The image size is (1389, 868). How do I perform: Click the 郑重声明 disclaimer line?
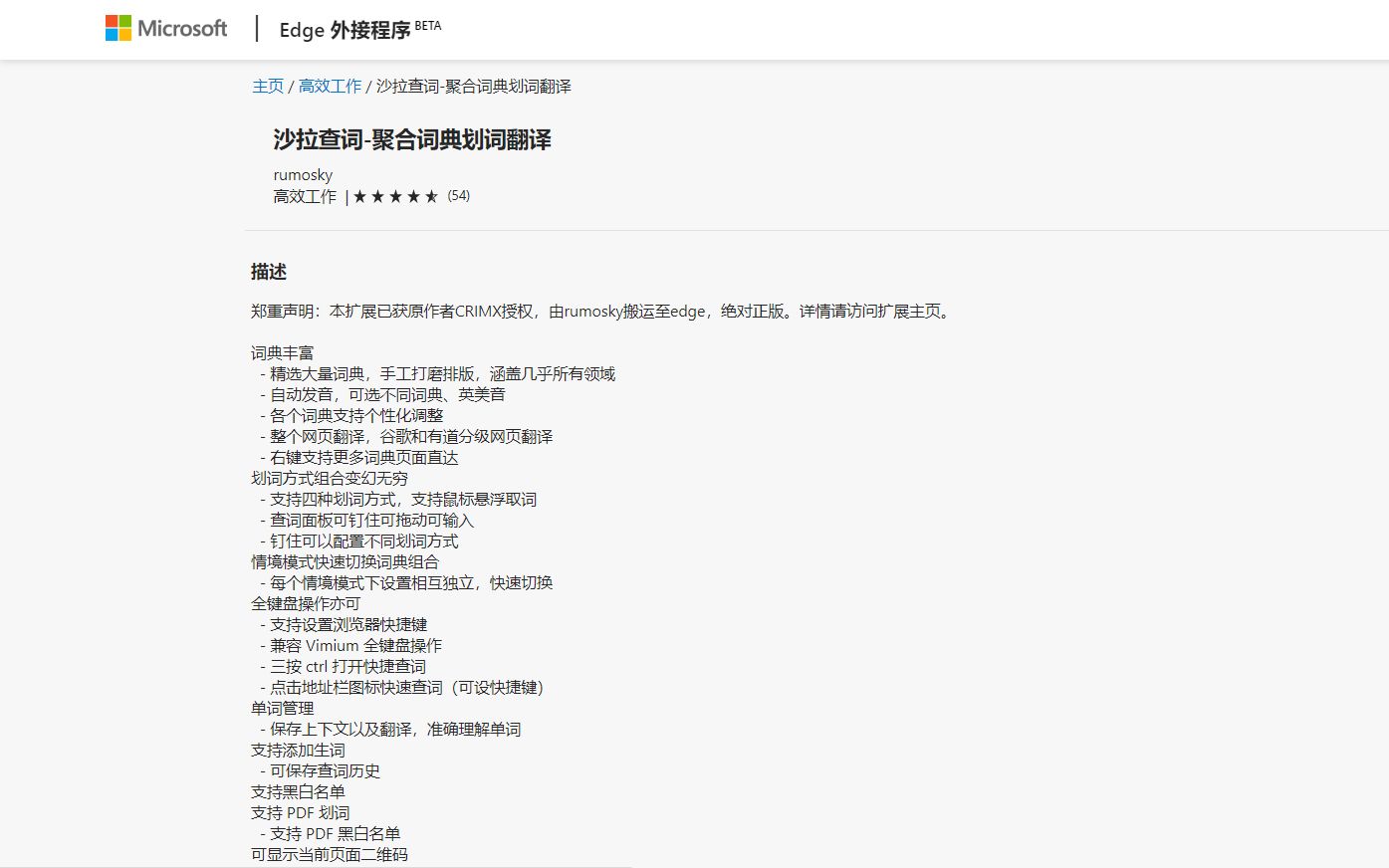click(x=603, y=311)
